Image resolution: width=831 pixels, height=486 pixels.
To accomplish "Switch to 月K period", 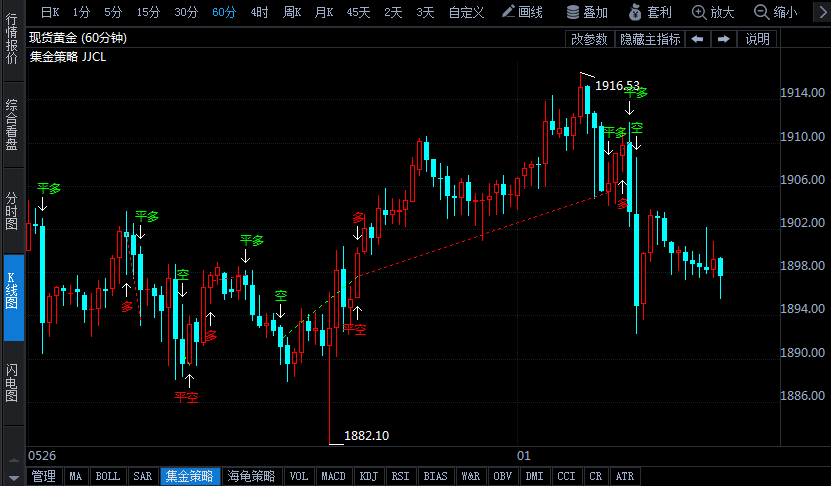I will click(324, 12).
